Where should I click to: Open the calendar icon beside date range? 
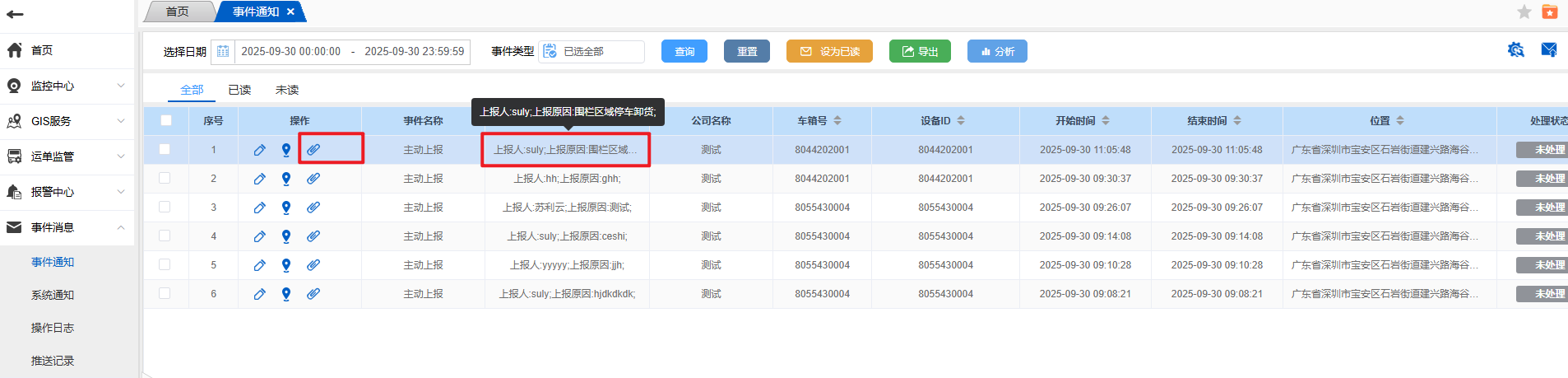coord(223,51)
